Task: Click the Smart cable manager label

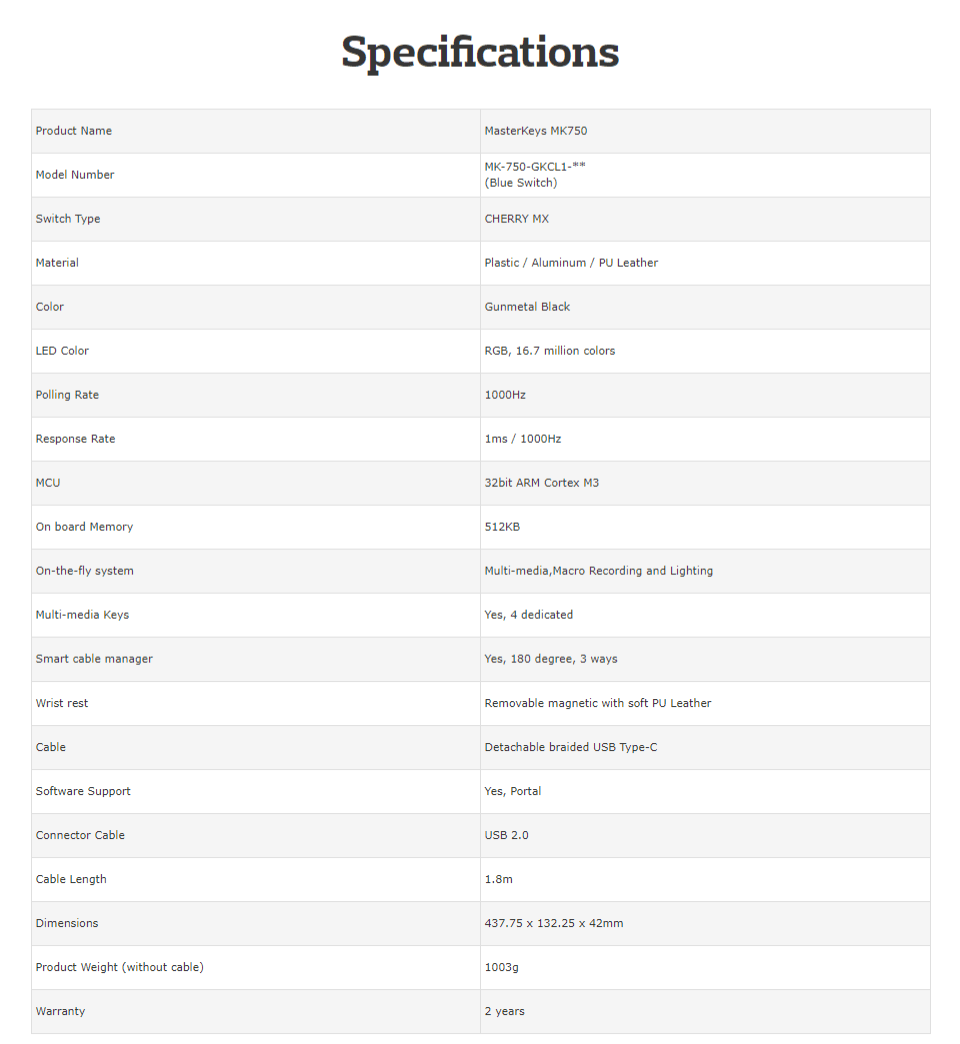Action: pyautogui.click(x=94, y=659)
